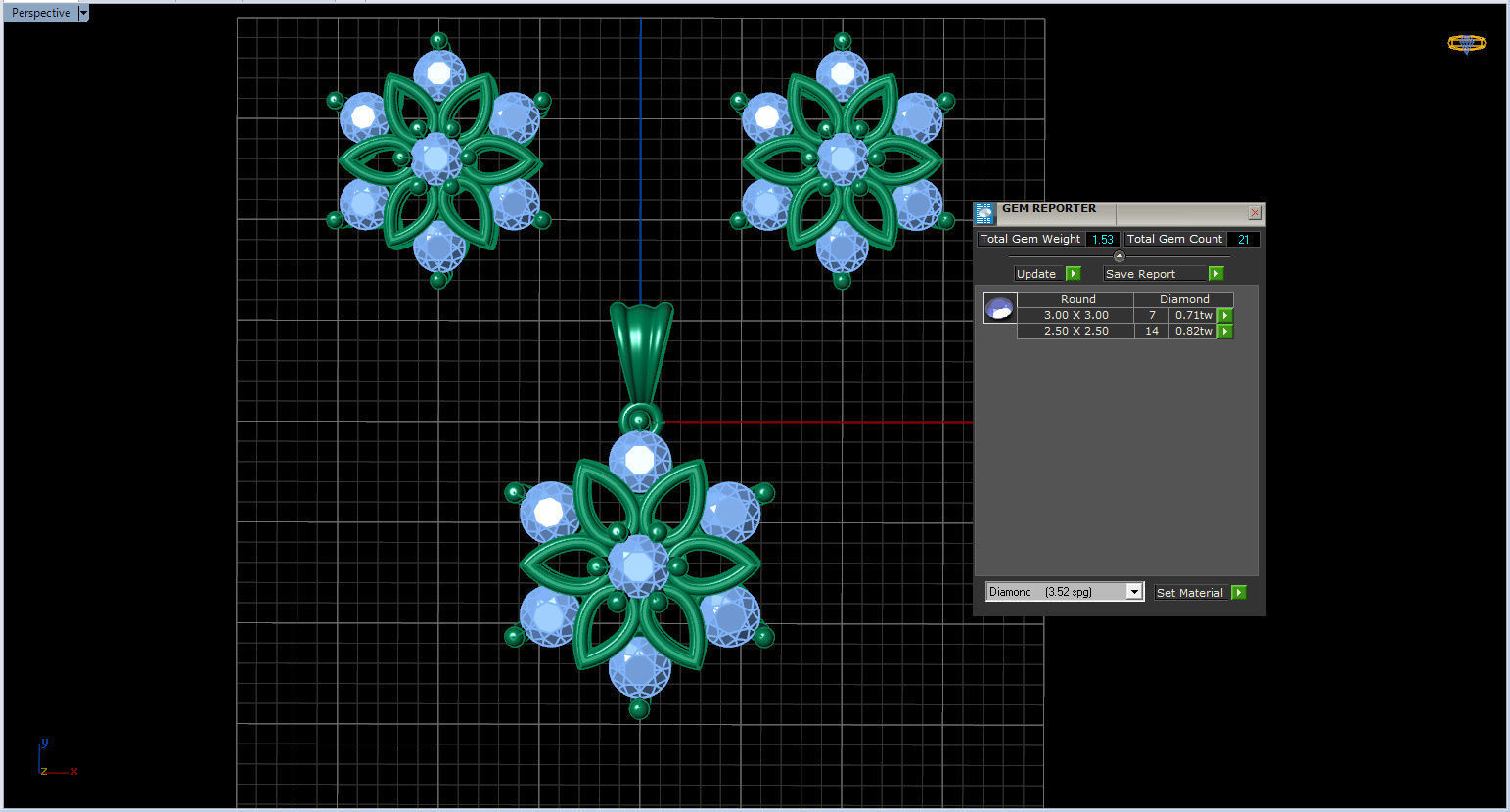Viewport: 1510px width, 812px height.
Task: Open the Diamond (3.52 spg) material dropdown
Action: (x=1134, y=592)
